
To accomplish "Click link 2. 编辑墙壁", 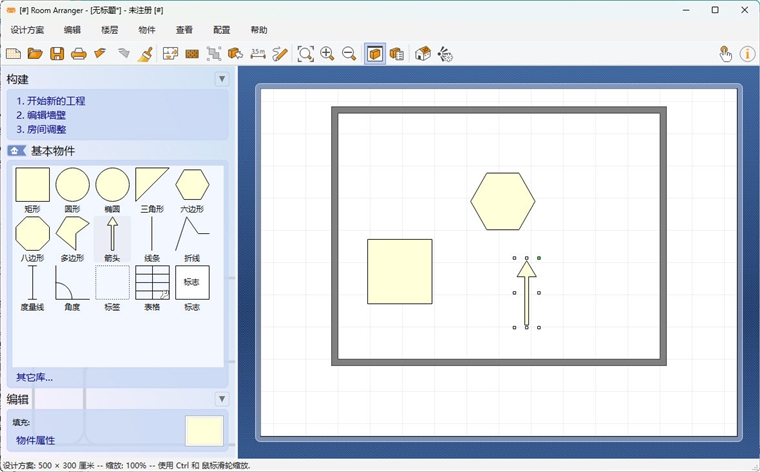I will click(x=41, y=115).
